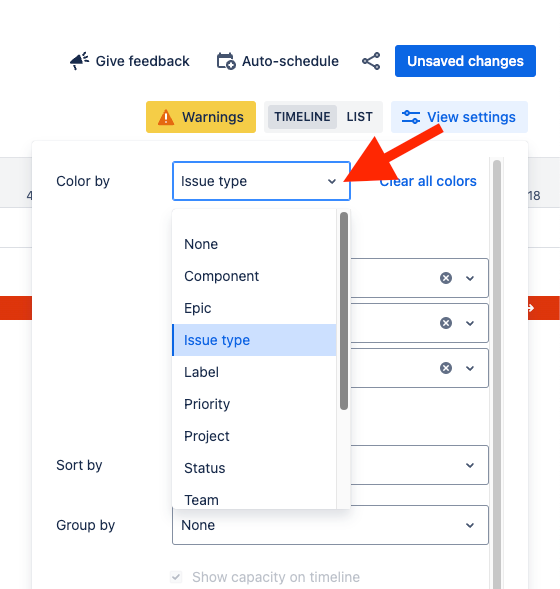Click the View settings button label
This screenshot has height=589, width=560.
click(x=471, y=117)
